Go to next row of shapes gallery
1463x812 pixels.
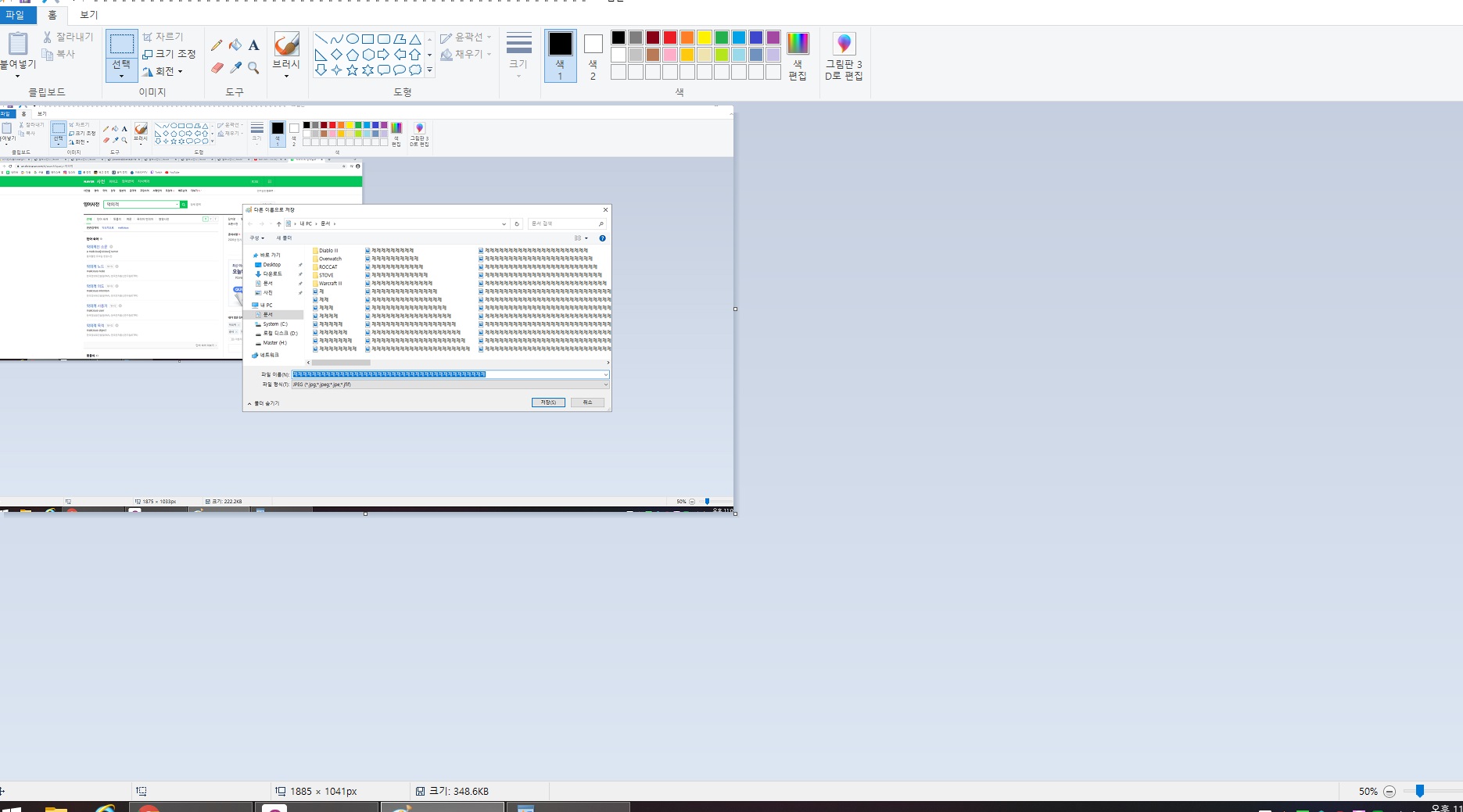pos(429,55)
